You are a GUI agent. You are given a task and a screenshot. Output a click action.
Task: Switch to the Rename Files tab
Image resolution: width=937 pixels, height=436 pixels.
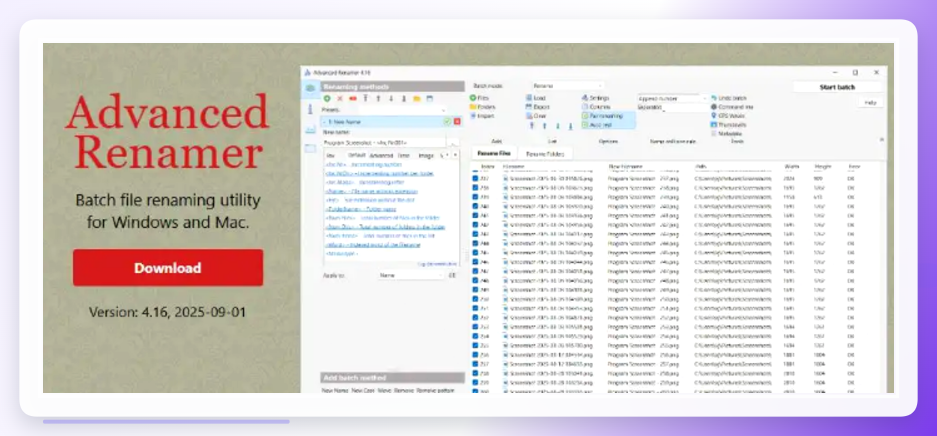(494, 153)
